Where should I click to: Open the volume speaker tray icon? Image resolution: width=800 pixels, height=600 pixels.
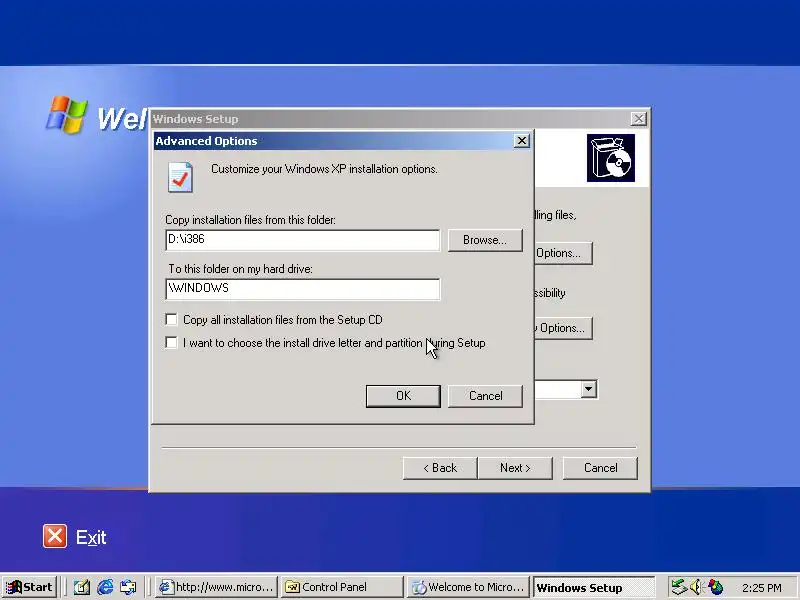coord(696,587)
